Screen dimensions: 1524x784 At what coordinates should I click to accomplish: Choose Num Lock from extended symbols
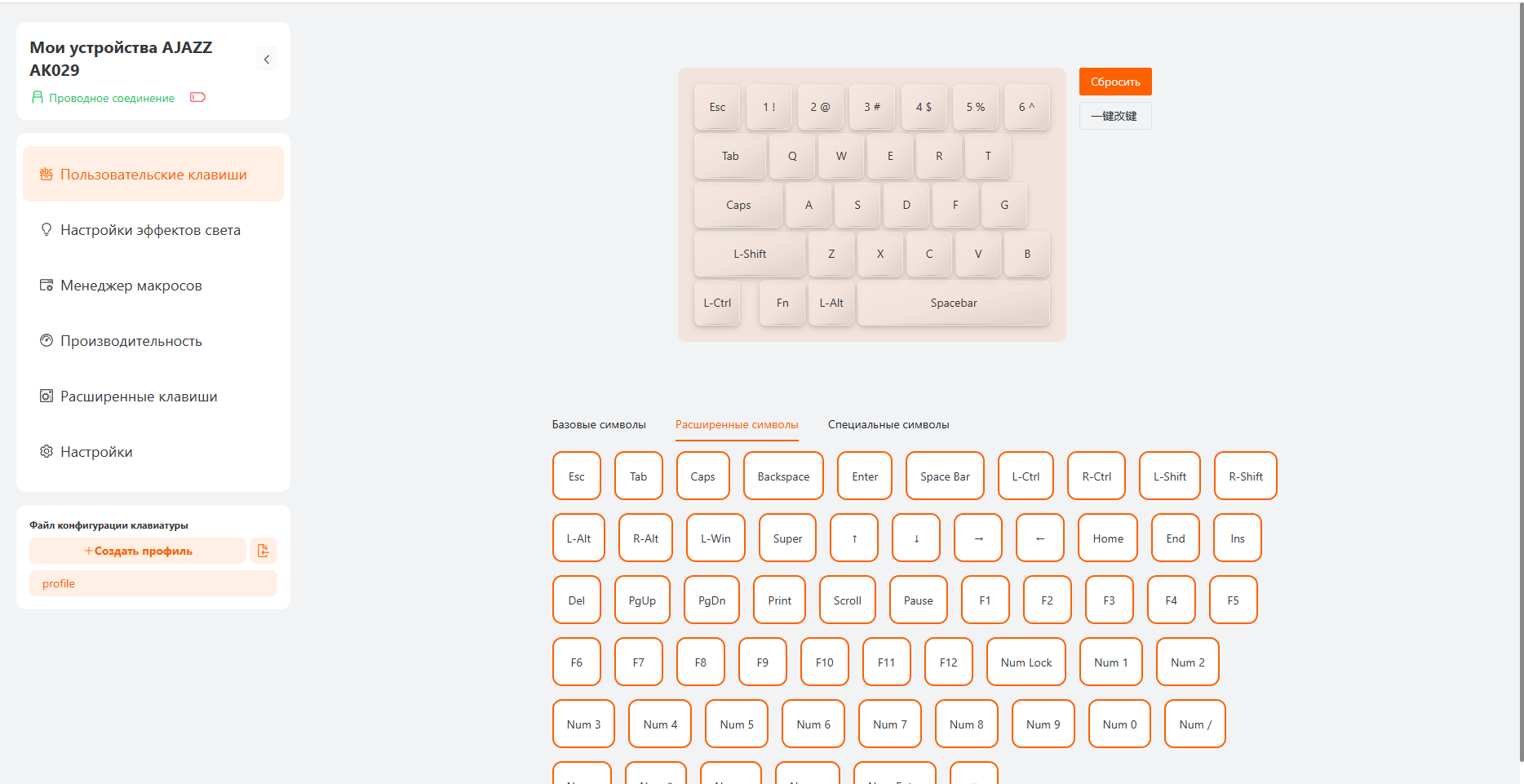(x=1026, y=662)
